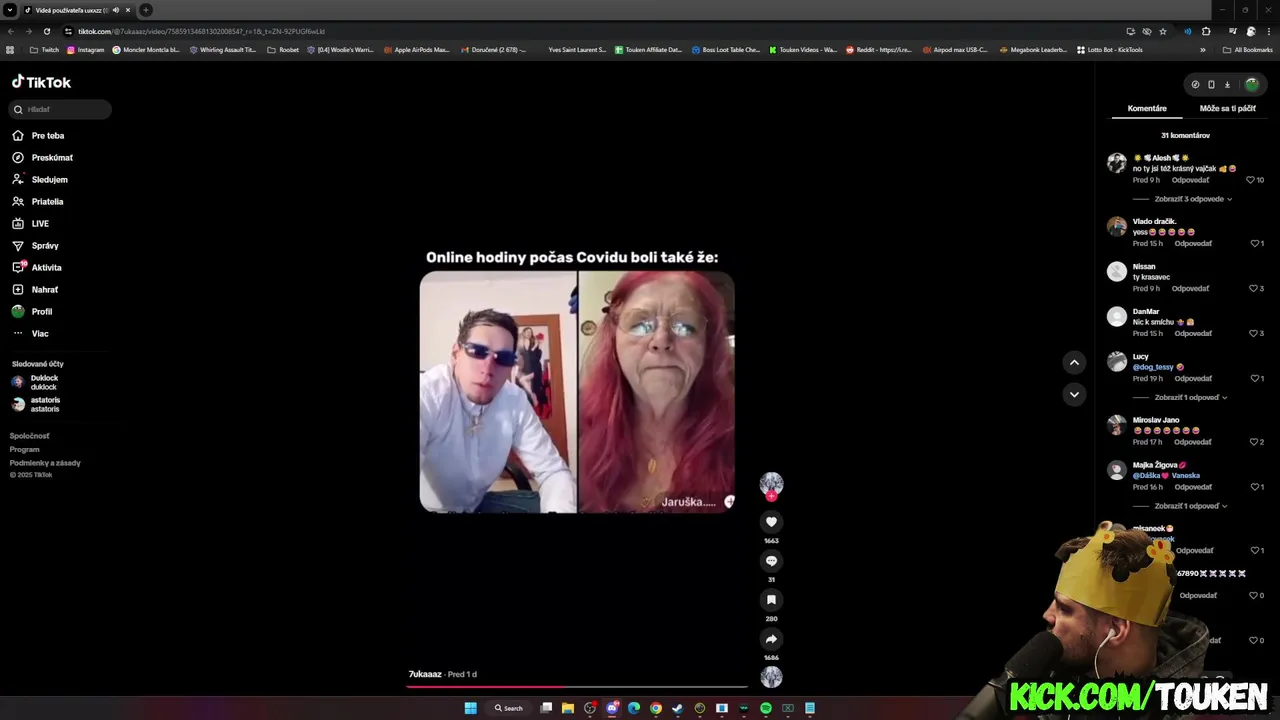Share the video using the arrow icon
The width and height of the screenshot is (1280, 720).
(771, 639)
